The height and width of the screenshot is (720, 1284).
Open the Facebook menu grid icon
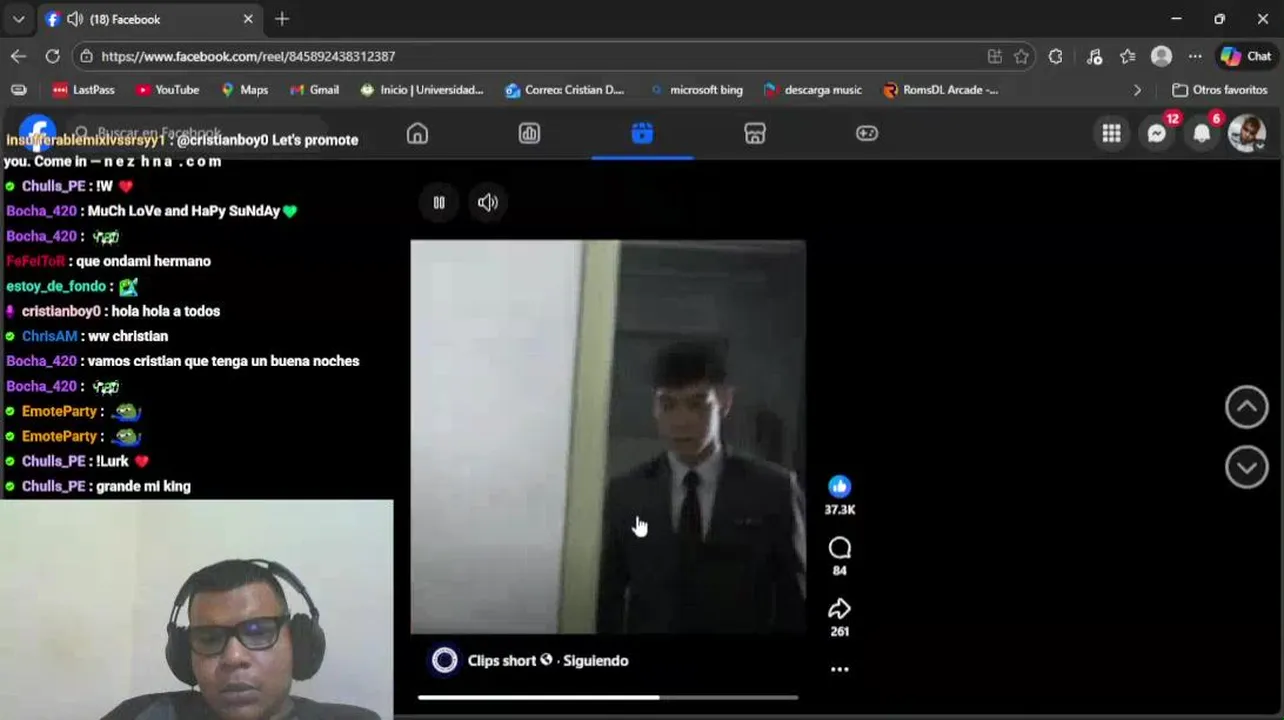pos(1111,133)
